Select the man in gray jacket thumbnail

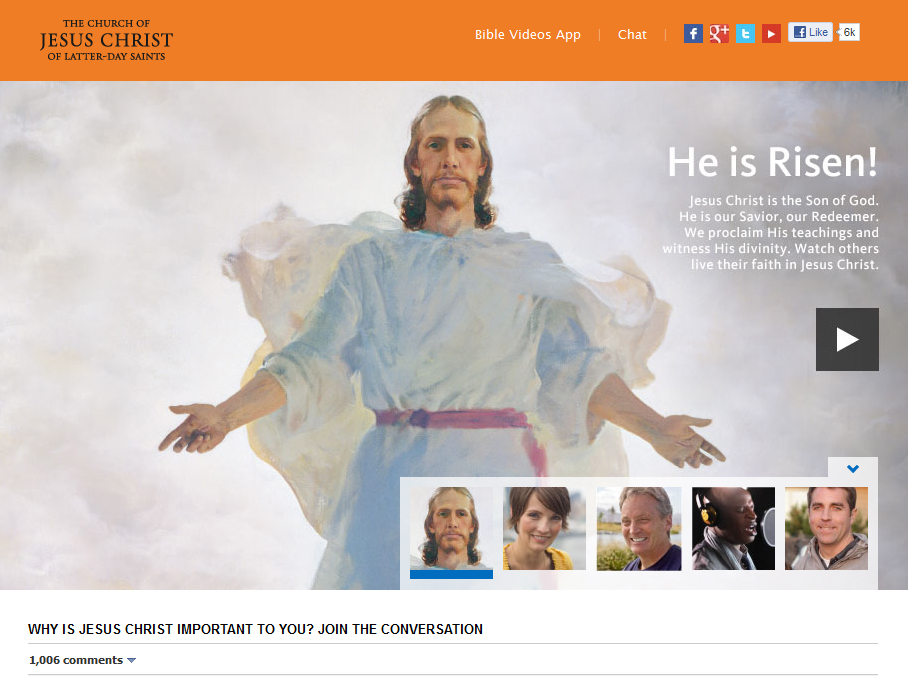[x=826, y=529]
